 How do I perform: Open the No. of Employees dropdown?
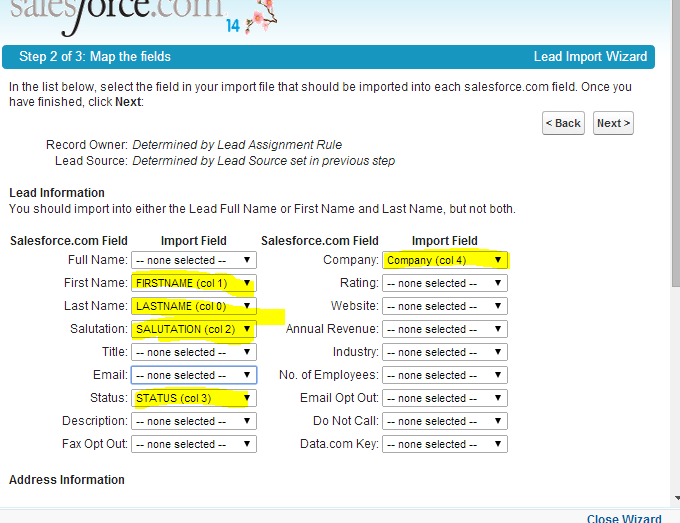coord(445,375)
